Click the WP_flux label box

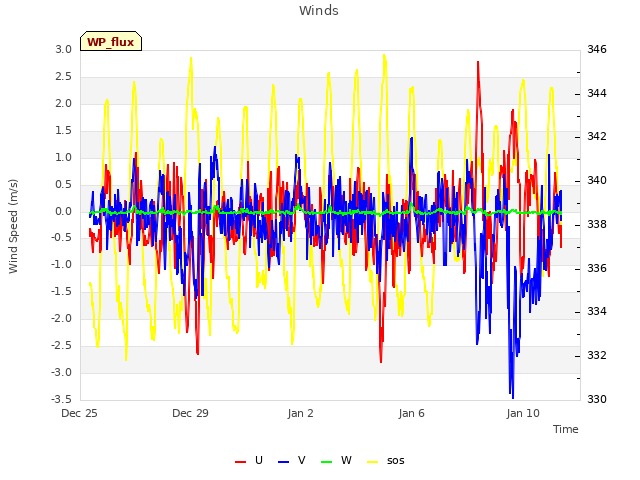click(111, 41)
